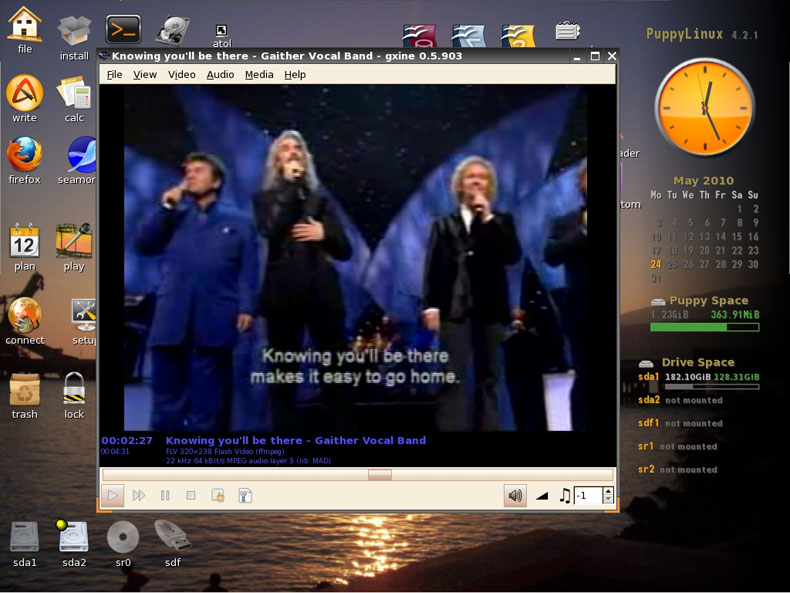This screenshot has height=593, width=790.
Task: Click the music note audio channel icon
Action: tap(565, 496)
